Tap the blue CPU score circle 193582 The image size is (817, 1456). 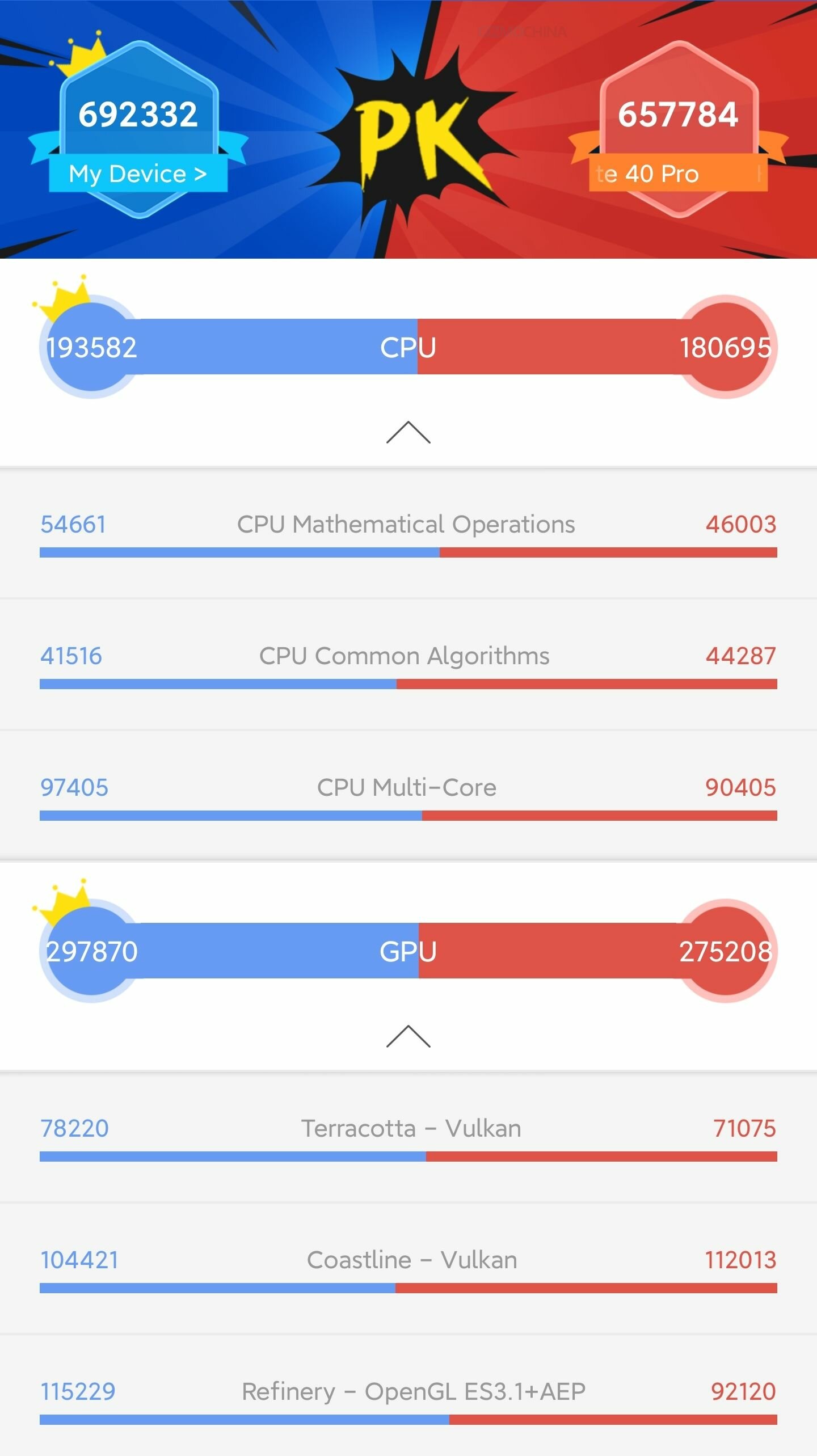(x=91, y=347)
